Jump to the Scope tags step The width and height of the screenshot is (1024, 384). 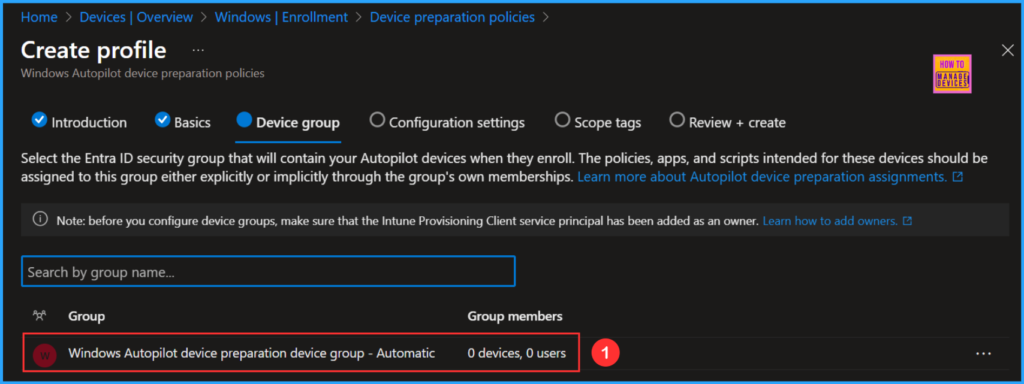(598, 122)
